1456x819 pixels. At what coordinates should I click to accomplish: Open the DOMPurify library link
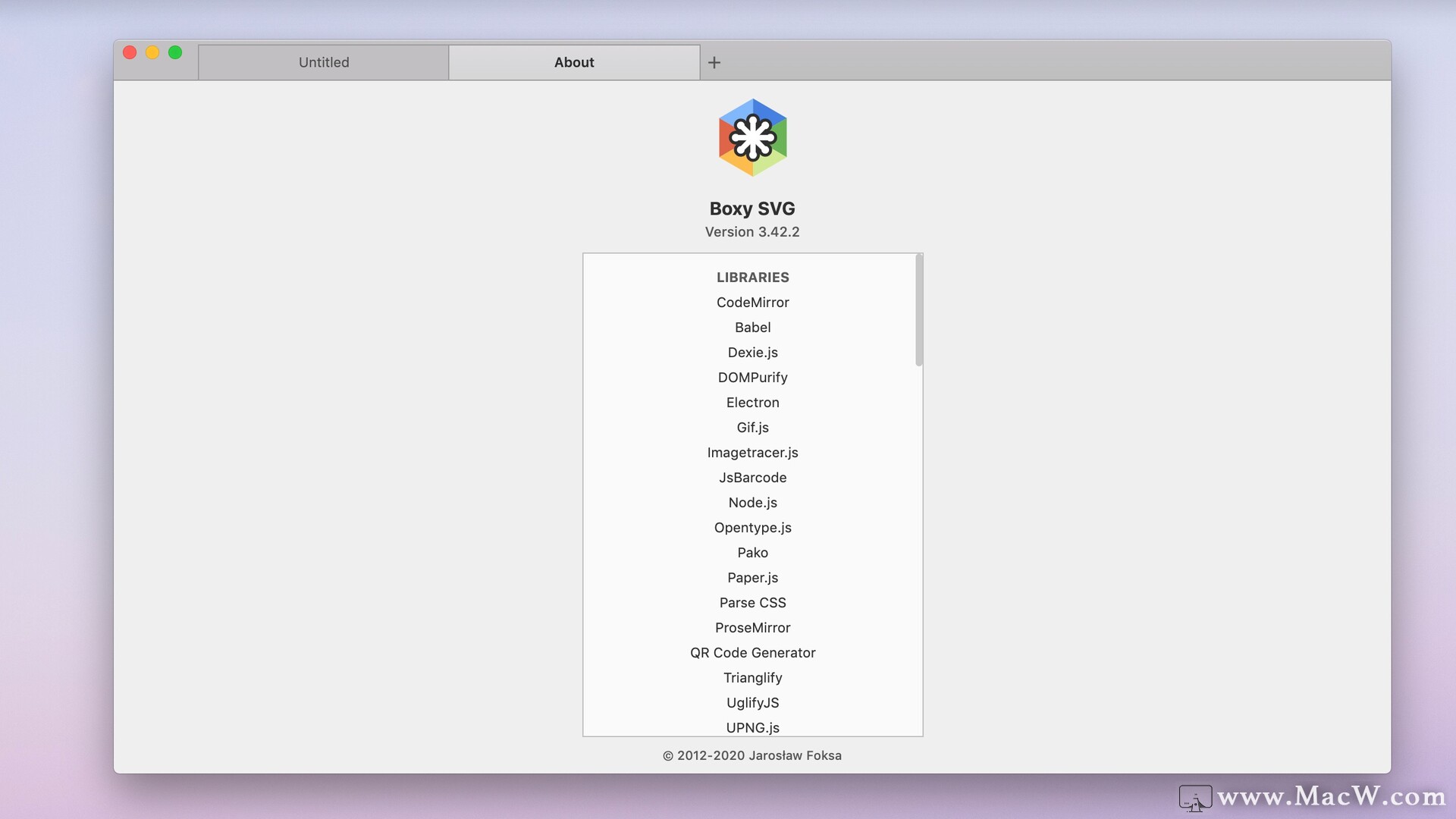[753, 378]
